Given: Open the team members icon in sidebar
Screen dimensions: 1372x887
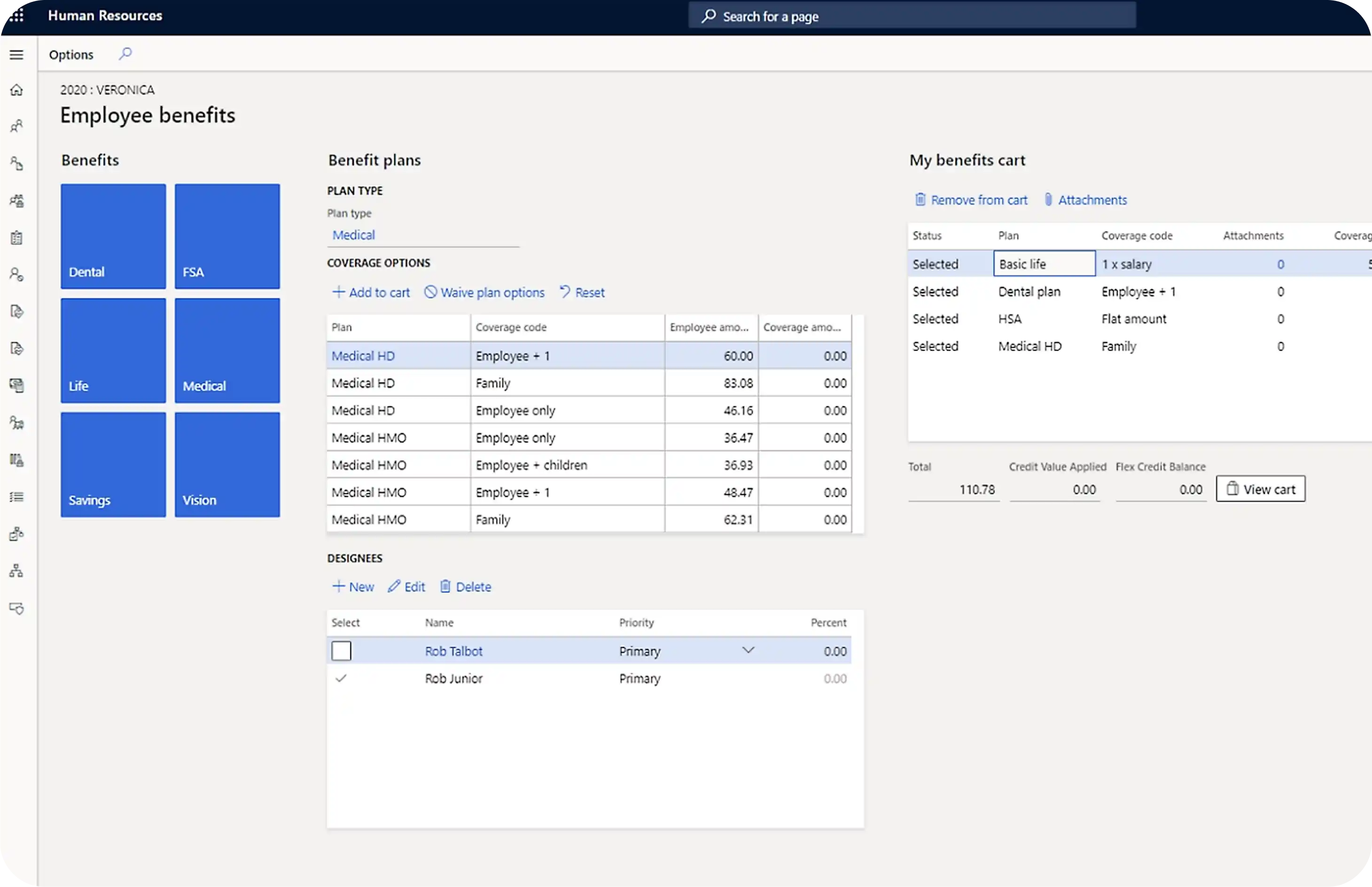Looking at the screenshot, I should tap(17, 201).
